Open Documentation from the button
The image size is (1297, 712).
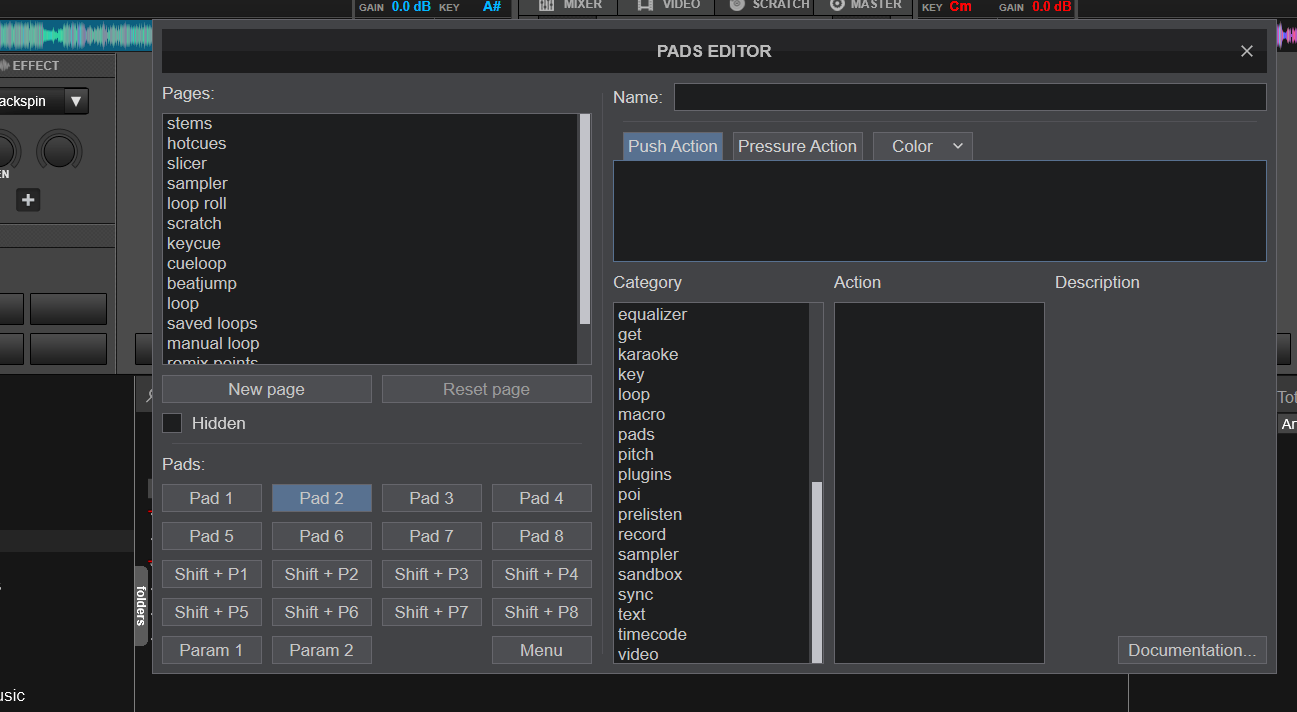point(1192,650)
